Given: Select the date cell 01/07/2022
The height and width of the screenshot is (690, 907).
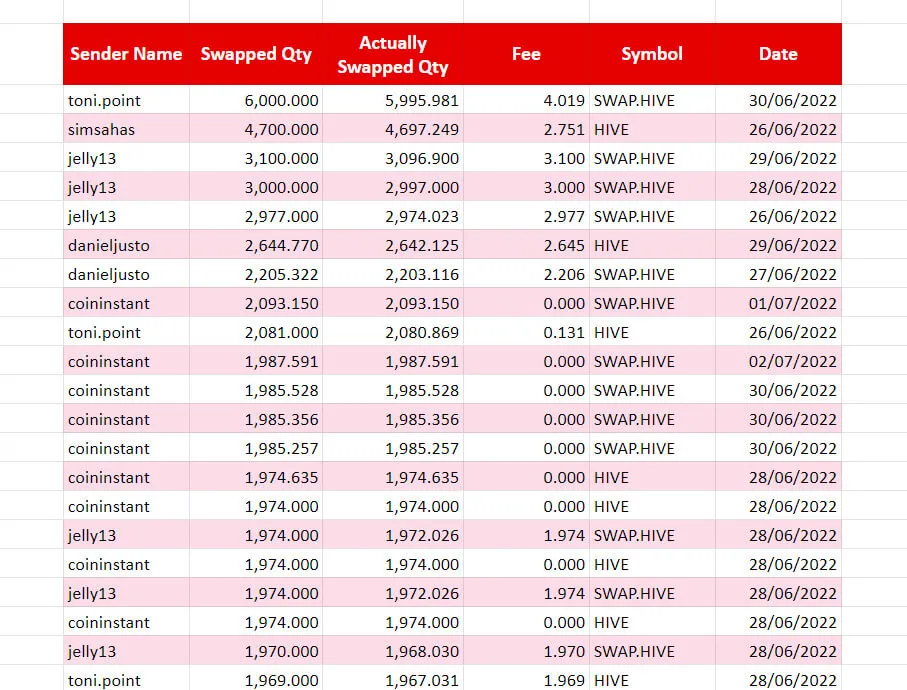Looking at the screenshot, I should point(778,302).
